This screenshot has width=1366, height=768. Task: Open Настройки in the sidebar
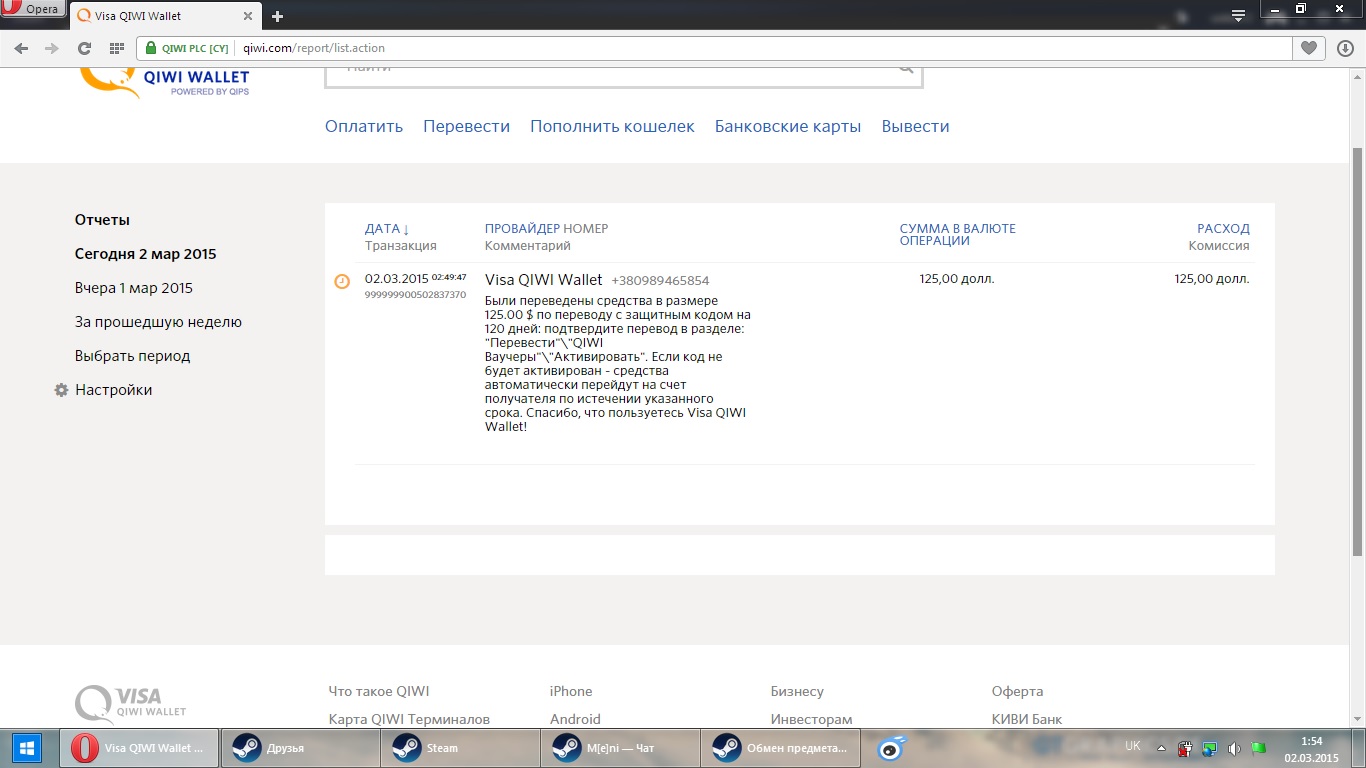[x=114, y=390]
